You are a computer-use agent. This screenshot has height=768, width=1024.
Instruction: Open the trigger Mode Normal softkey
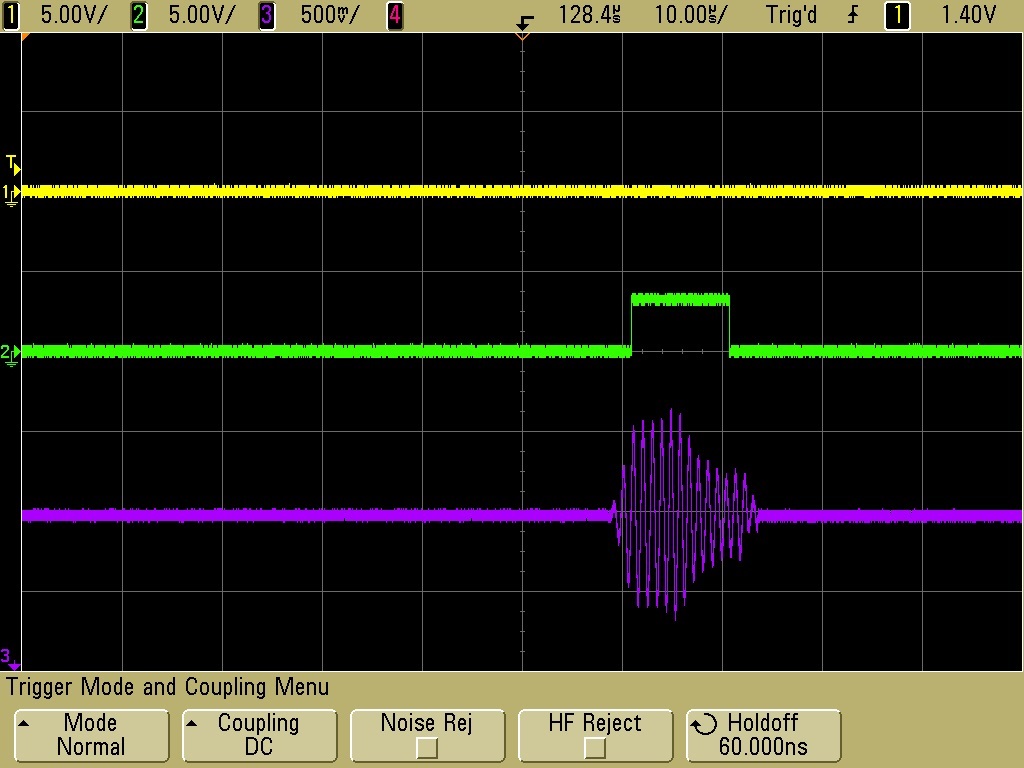[91, 735]
